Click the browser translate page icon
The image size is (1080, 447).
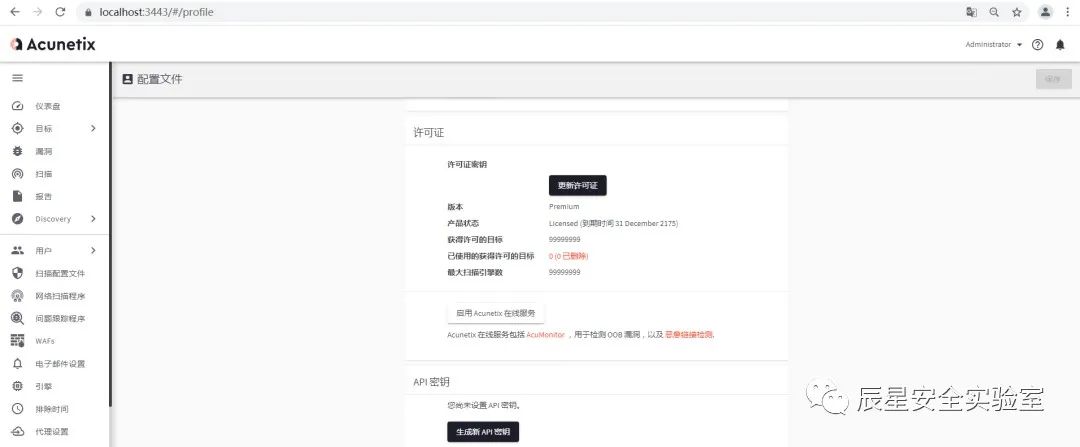[x=971, y=12]
